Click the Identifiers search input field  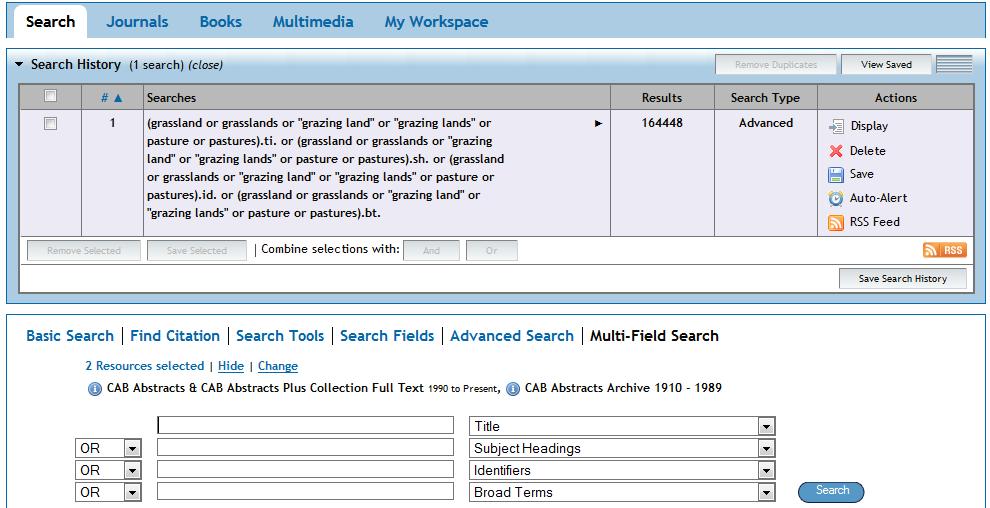(x=306, y=470)
